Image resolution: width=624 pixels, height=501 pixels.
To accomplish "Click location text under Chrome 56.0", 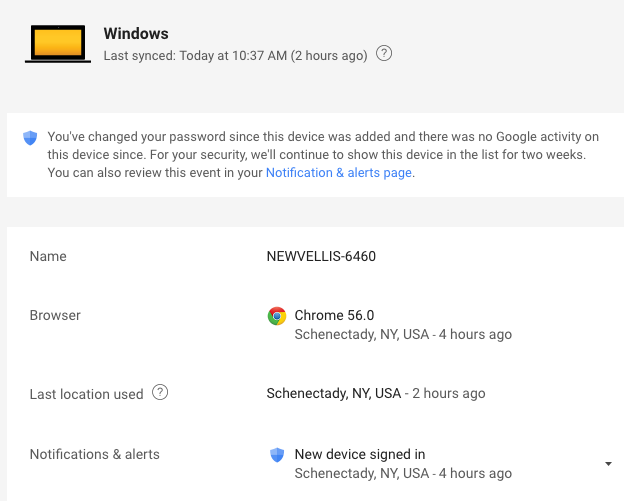I will pos(402,334).
